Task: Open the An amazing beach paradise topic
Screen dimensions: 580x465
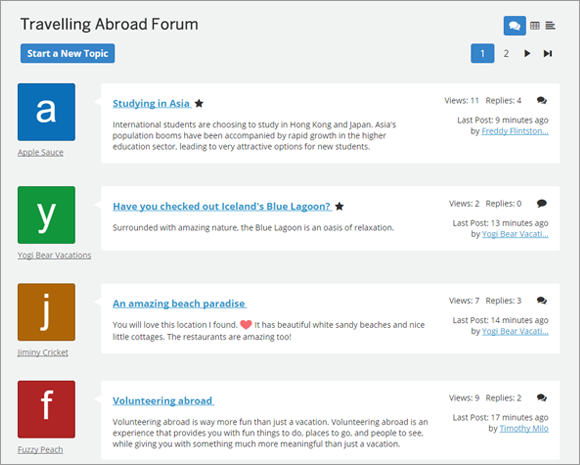Action: (x=179, y=304)
